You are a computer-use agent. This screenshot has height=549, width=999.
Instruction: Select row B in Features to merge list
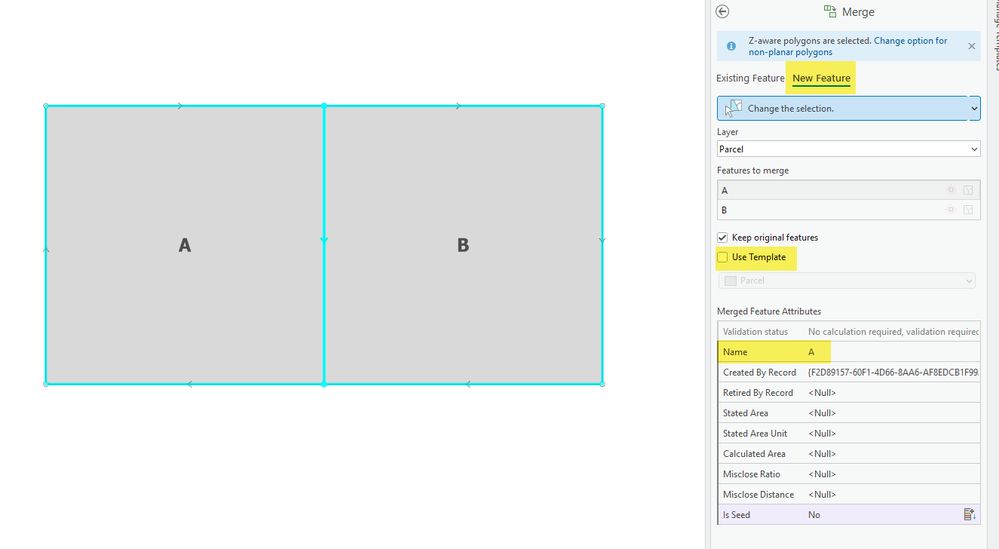[848, 210]
